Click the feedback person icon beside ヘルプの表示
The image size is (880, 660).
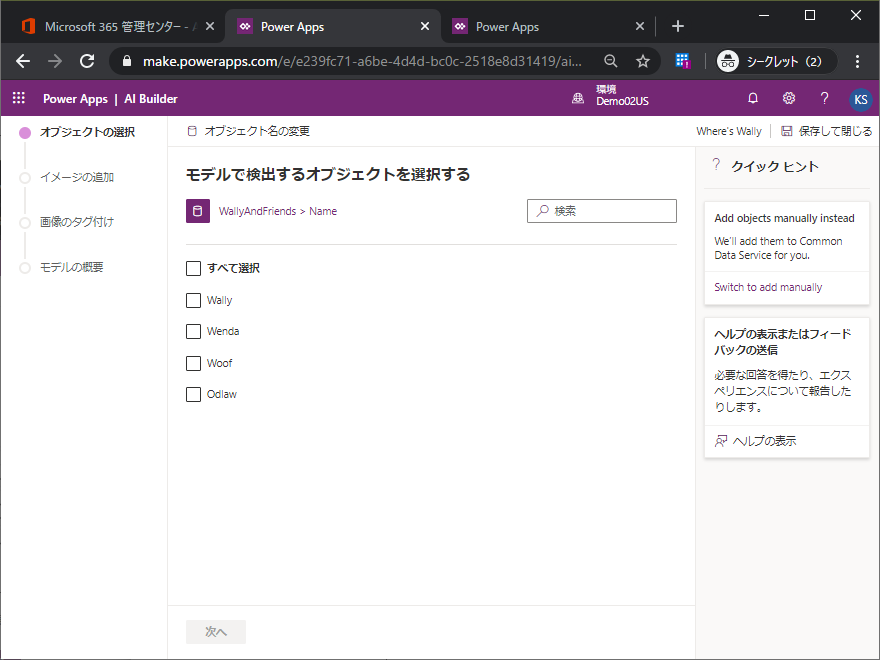(721, 441)
